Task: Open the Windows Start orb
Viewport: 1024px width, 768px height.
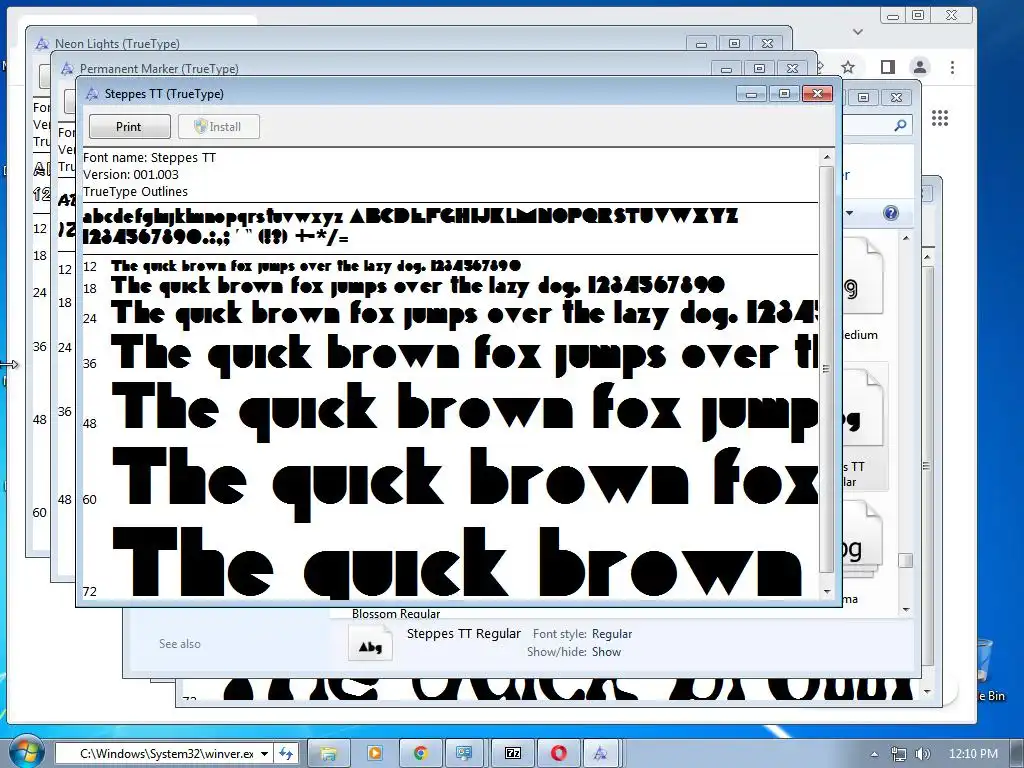Action: pyautogui.click(x=25, y=753)
